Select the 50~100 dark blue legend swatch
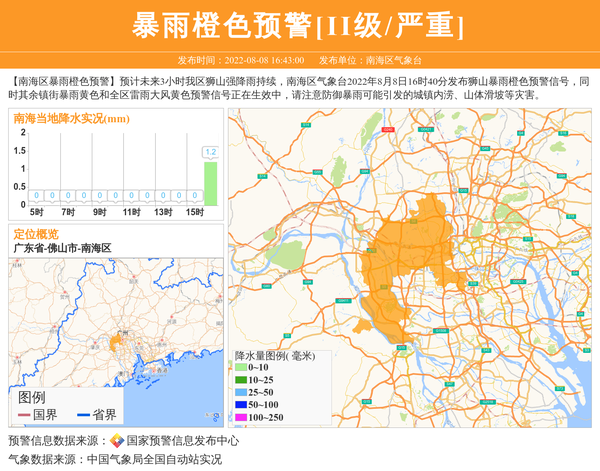Viewport: 600px width, 471px height. (x=241, y=405)
